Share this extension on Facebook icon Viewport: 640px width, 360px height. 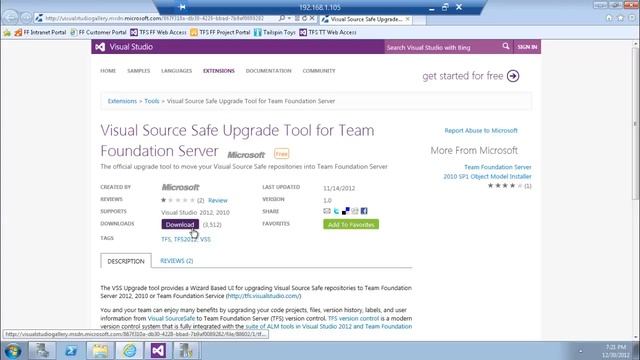pyautogui.click(x=364, y=211)
